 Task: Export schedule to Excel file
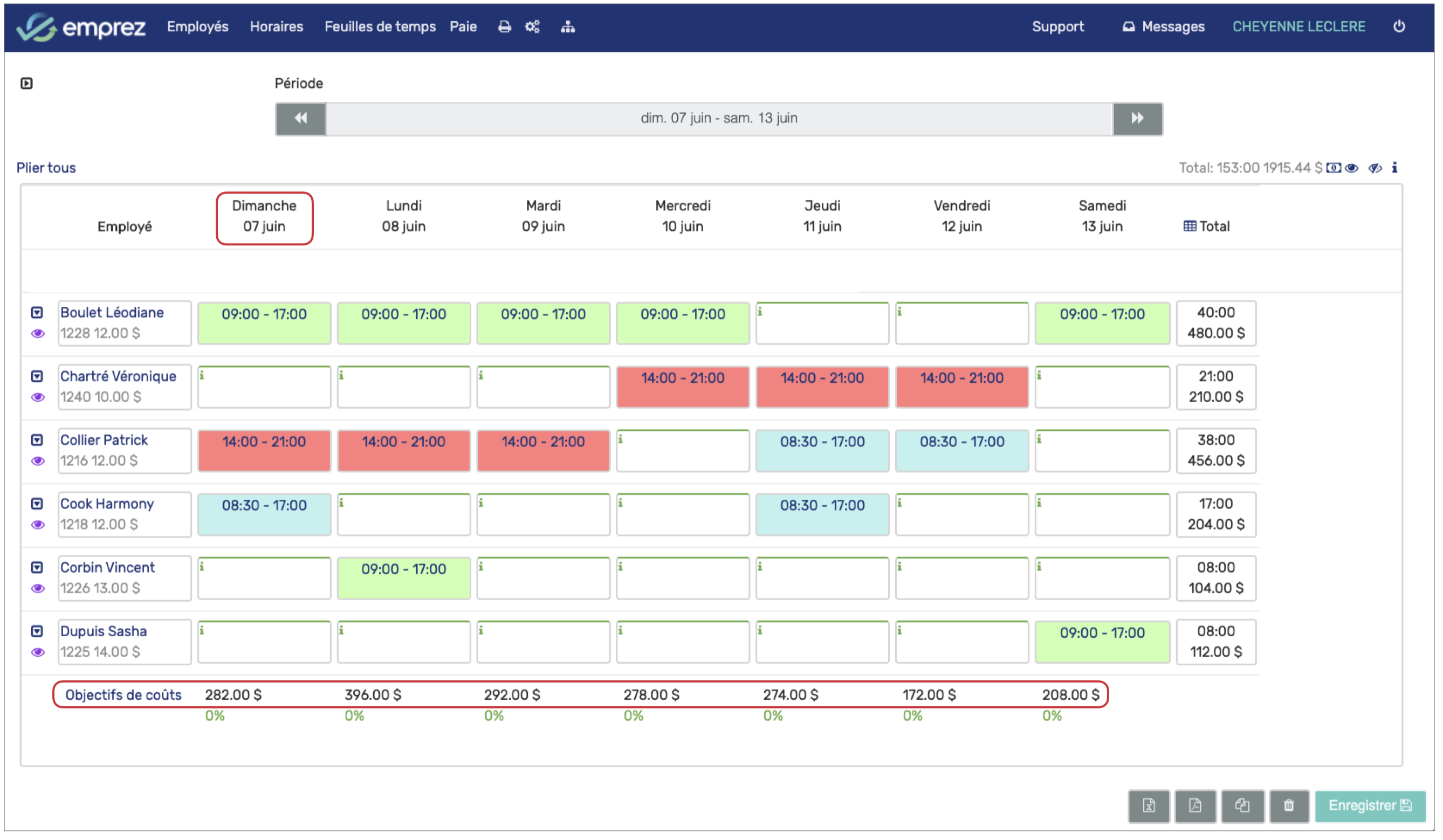(1149, 805)
